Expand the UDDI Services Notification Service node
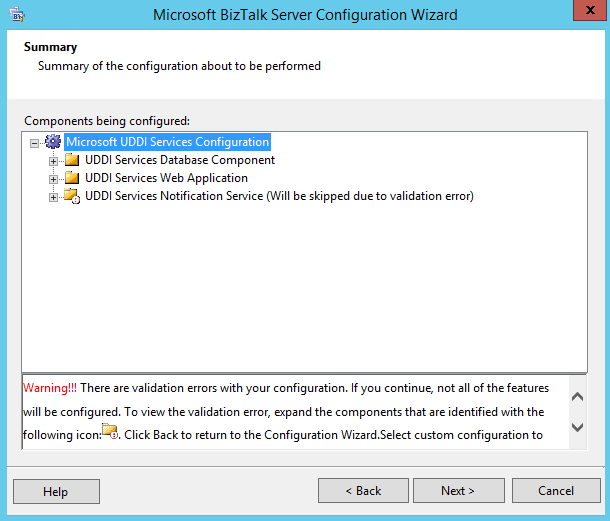The width and height of the screenshot is (610, 521). [x=54, y=196]
